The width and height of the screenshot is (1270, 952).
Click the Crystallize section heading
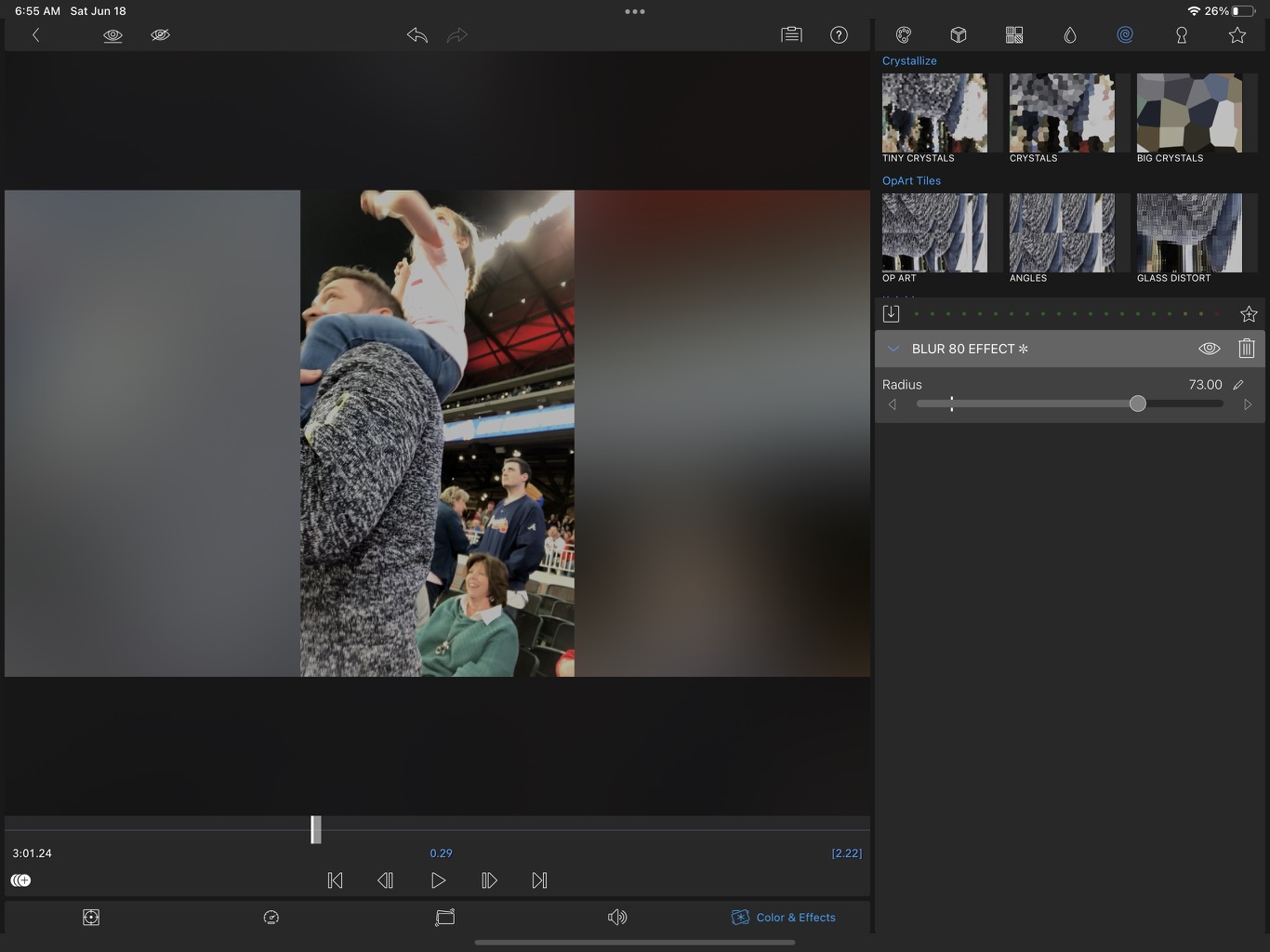[908, 60]
